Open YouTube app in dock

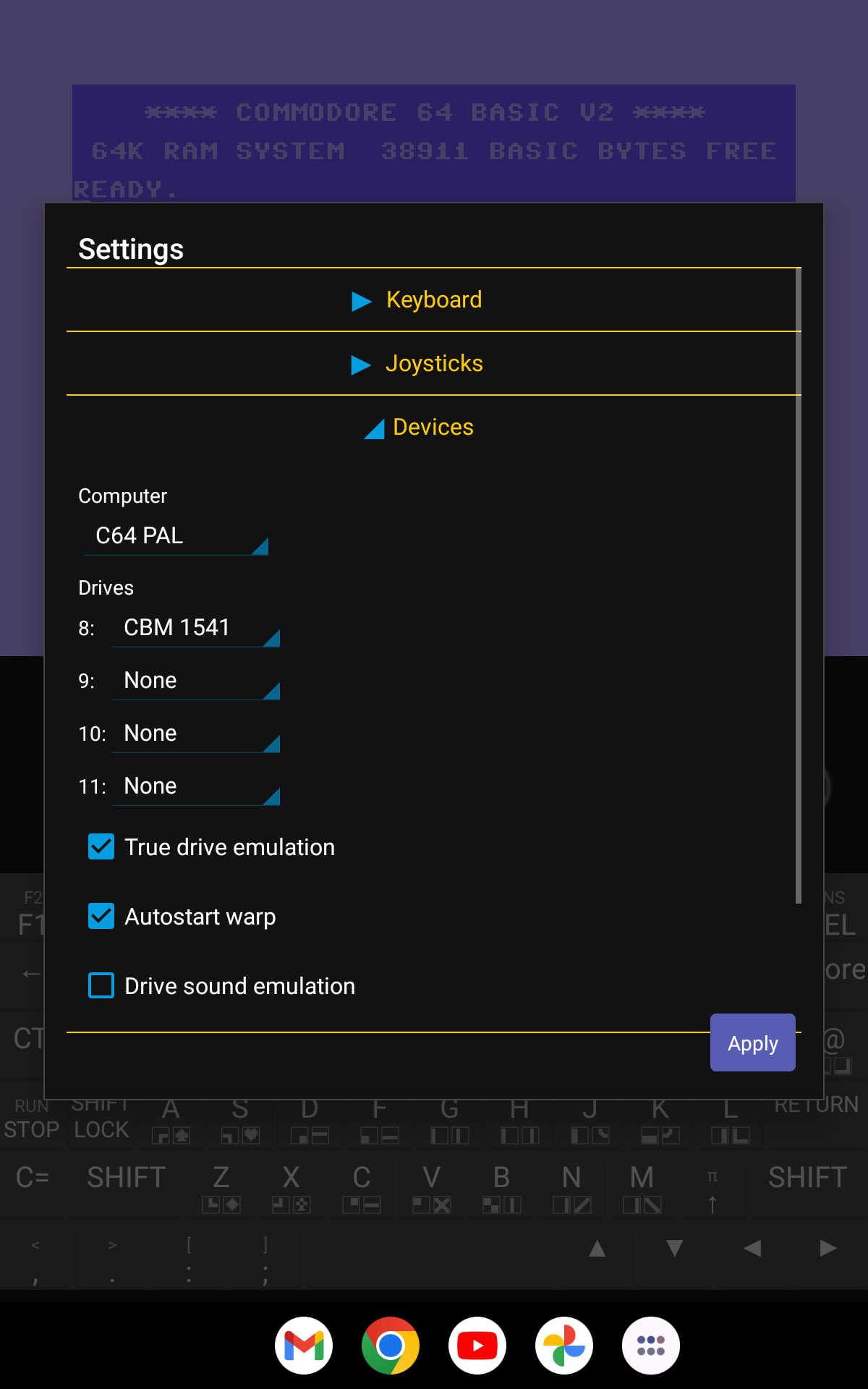[477, 1346]
